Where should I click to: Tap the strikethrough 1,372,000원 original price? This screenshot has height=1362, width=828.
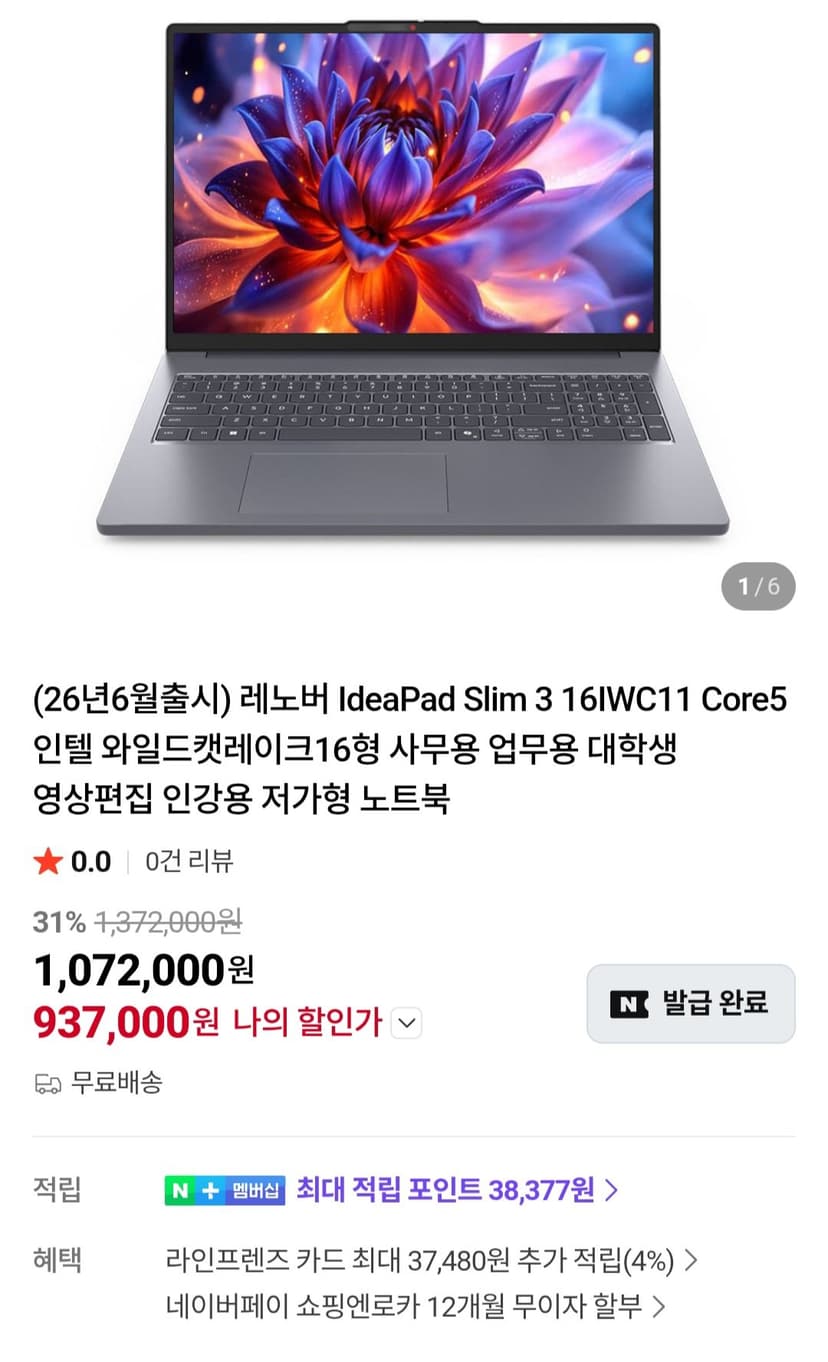(167, 922)
